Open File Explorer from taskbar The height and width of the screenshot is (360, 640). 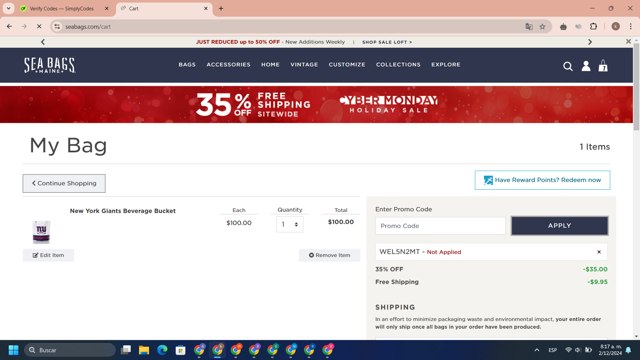(x=144, y=350)
